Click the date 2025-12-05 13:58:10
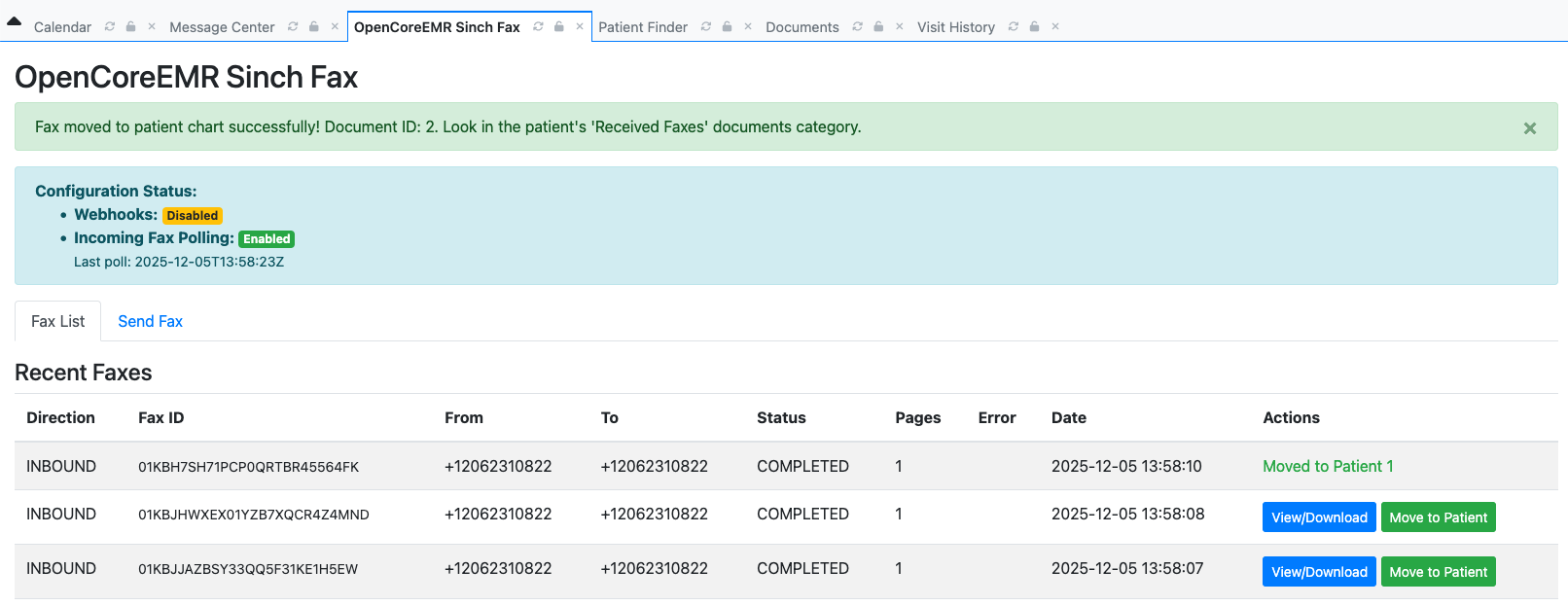 [x=1126, y=466]
